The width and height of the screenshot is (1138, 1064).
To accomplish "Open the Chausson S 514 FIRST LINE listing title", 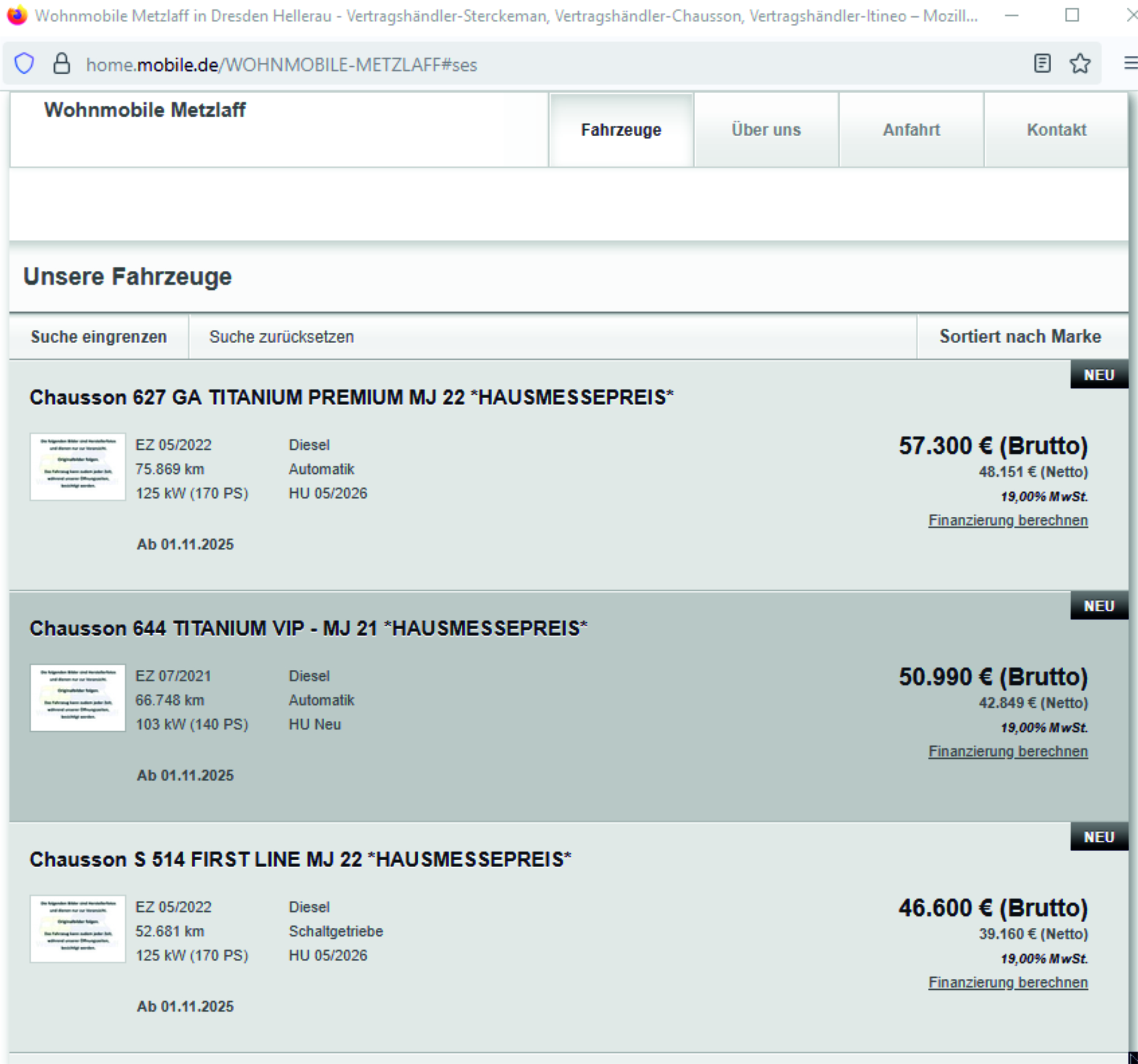I will coord(300,859).
